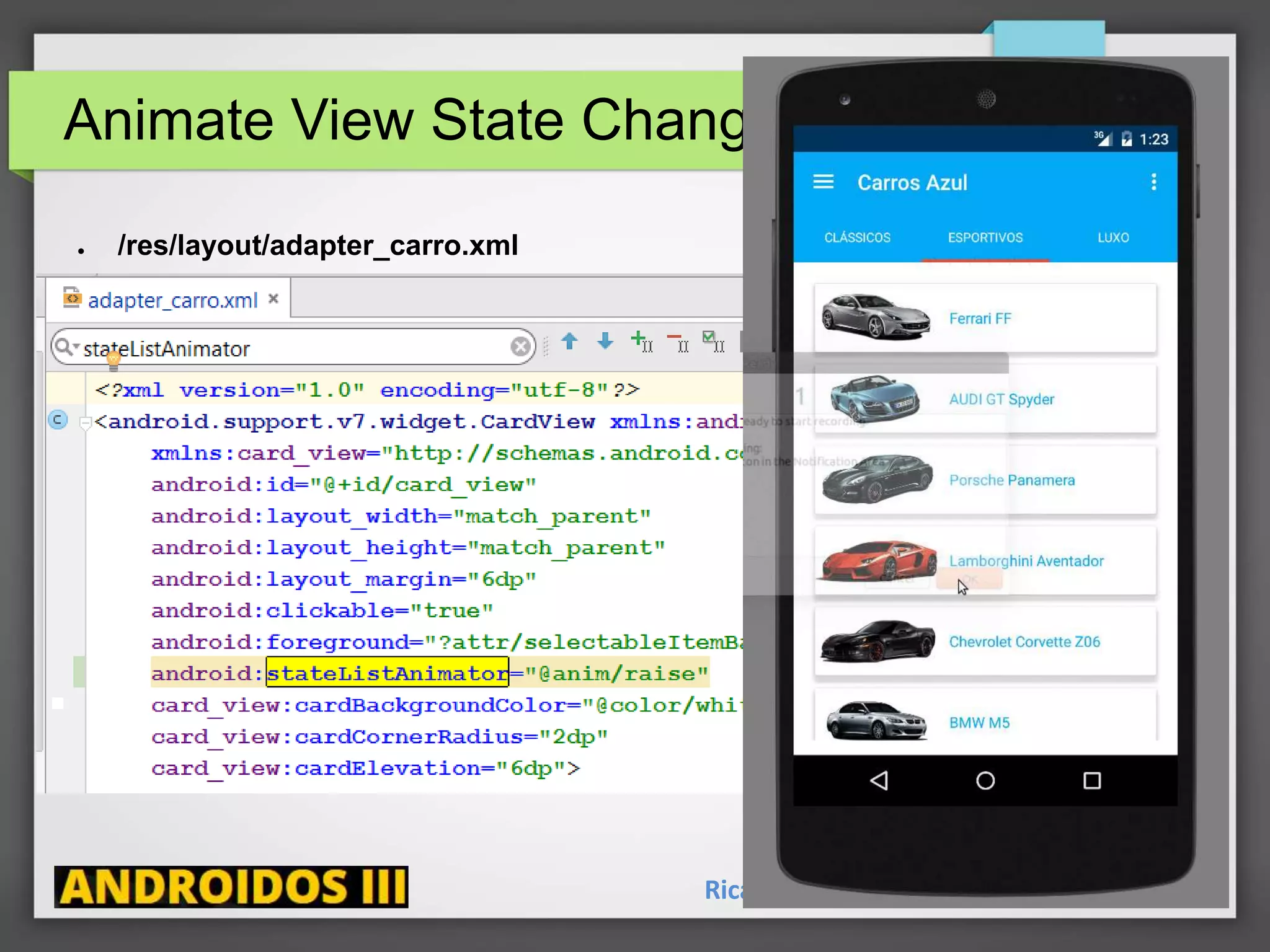Viewport: 1270px width, 952px height.
Task: Add selection for next occurrence icon
Action: pos(641,341)
